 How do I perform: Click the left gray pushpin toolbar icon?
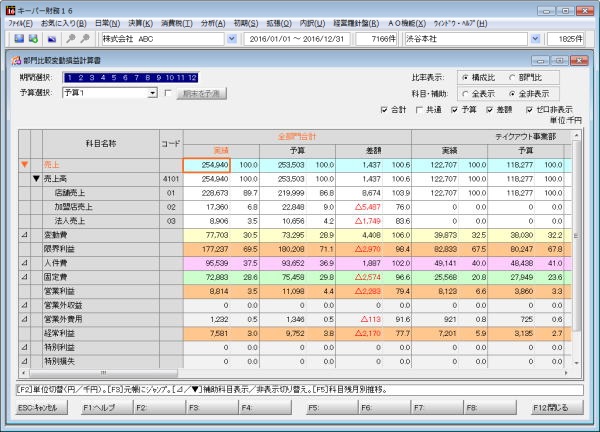tap(71, 39)
